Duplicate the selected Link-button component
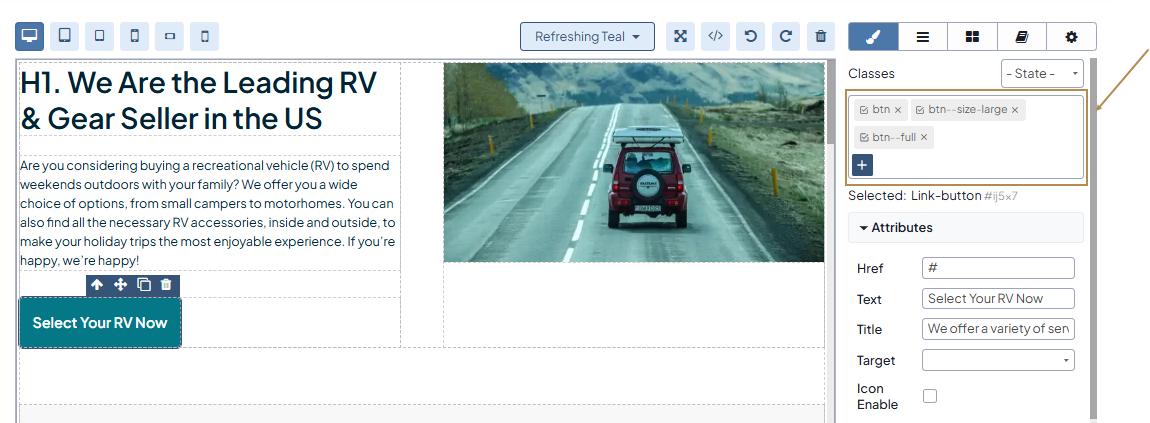The height and width of the screenshot is (423, 1150). point(144,285)
